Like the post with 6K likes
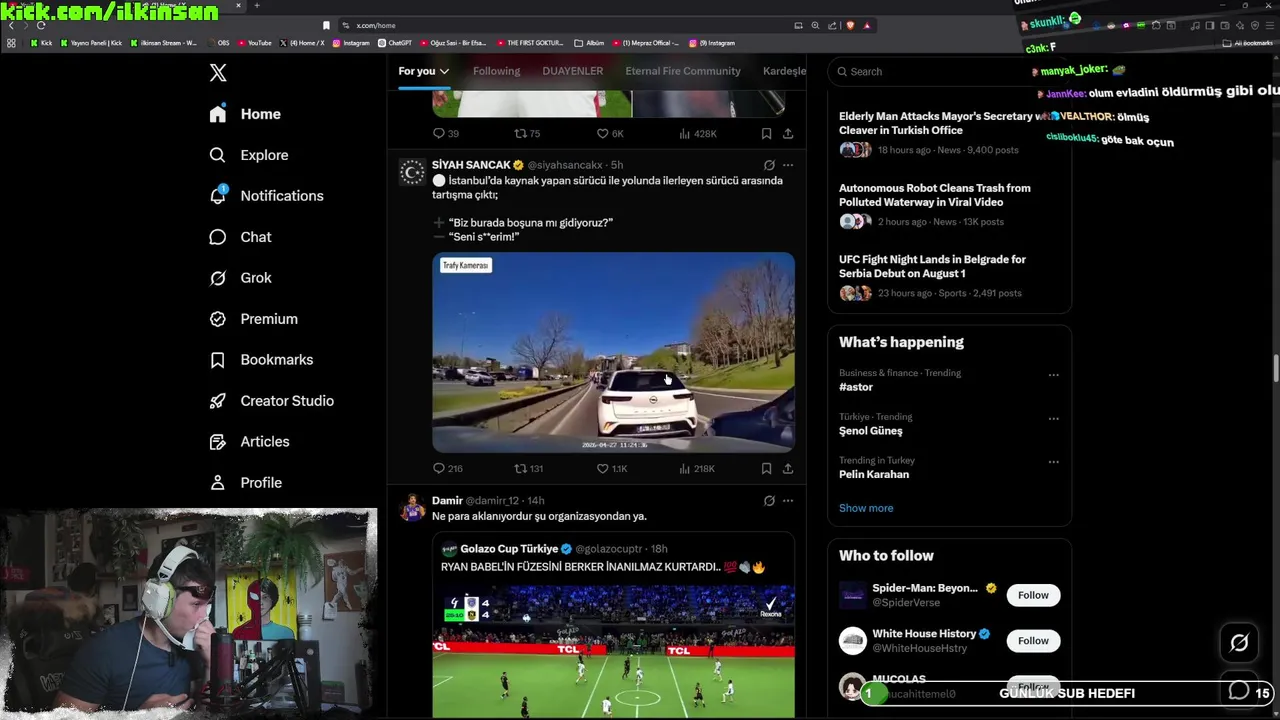1280x720 pixels. point(610,133)
